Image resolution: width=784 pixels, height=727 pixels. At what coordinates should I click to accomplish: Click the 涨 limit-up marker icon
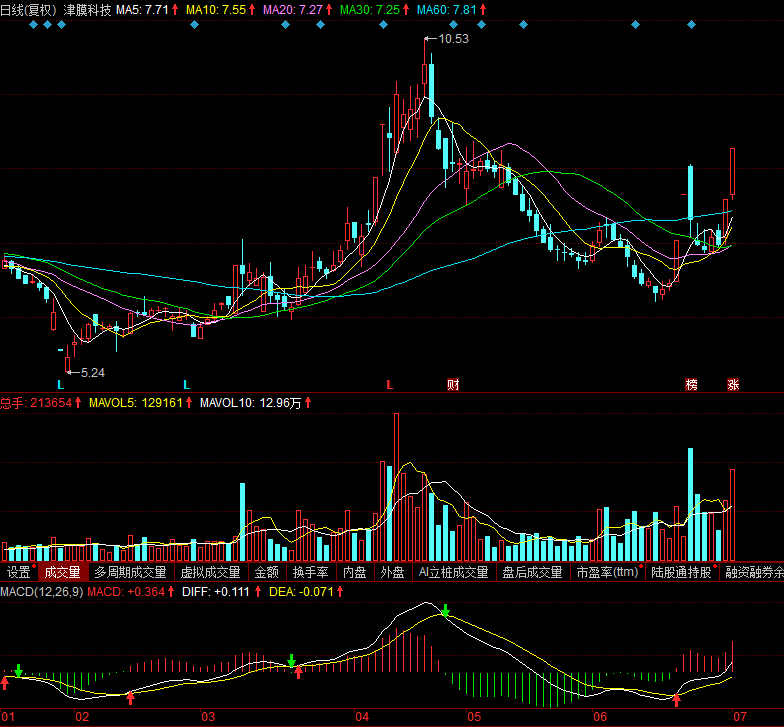[x=733, y=384]
